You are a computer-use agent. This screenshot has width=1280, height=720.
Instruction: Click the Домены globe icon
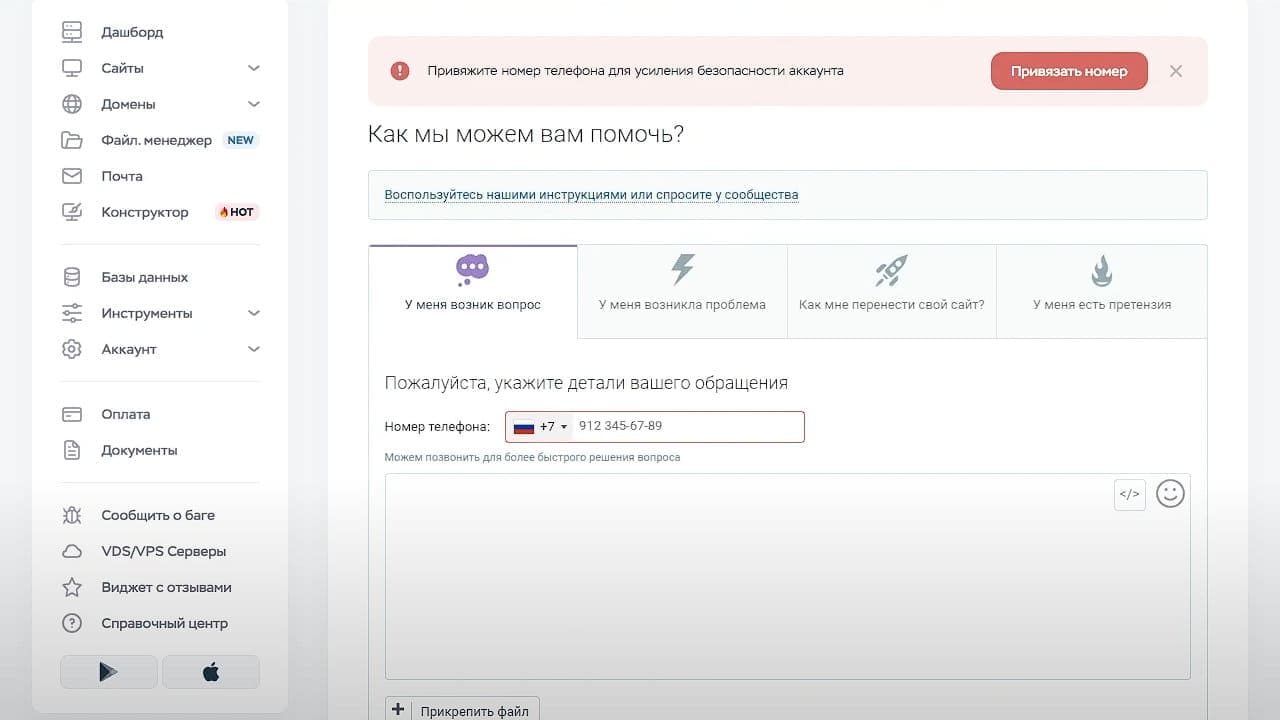tap(72, 104)
